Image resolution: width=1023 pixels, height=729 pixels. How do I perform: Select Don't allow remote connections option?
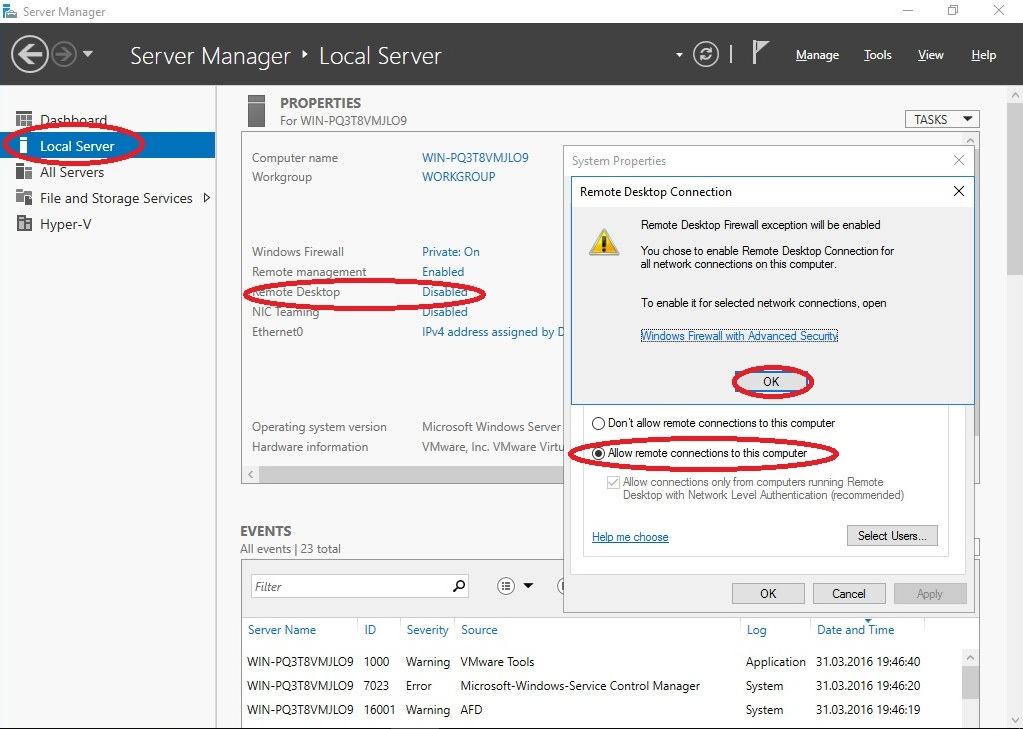(599, 423)
